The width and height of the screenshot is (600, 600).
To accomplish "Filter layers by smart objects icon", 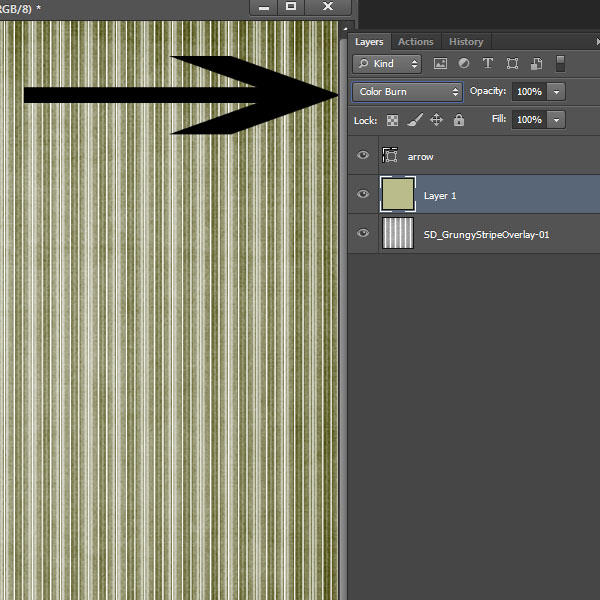I will click(x=536, y=64).
